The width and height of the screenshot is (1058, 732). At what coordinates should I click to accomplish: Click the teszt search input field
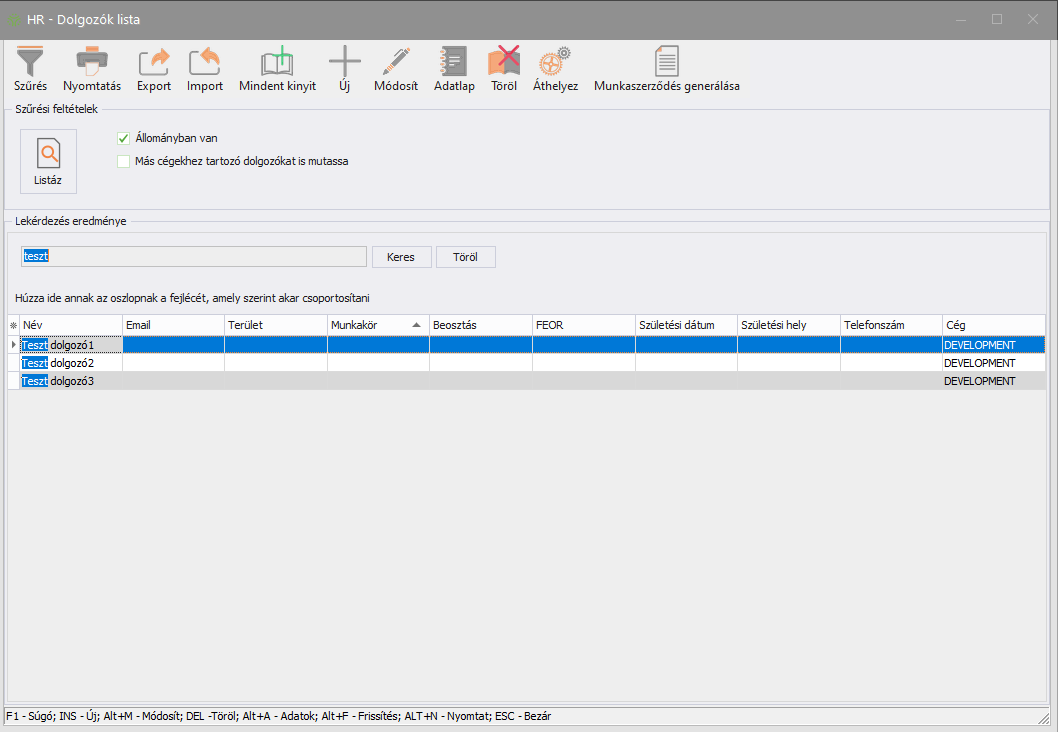coord(194,257)
